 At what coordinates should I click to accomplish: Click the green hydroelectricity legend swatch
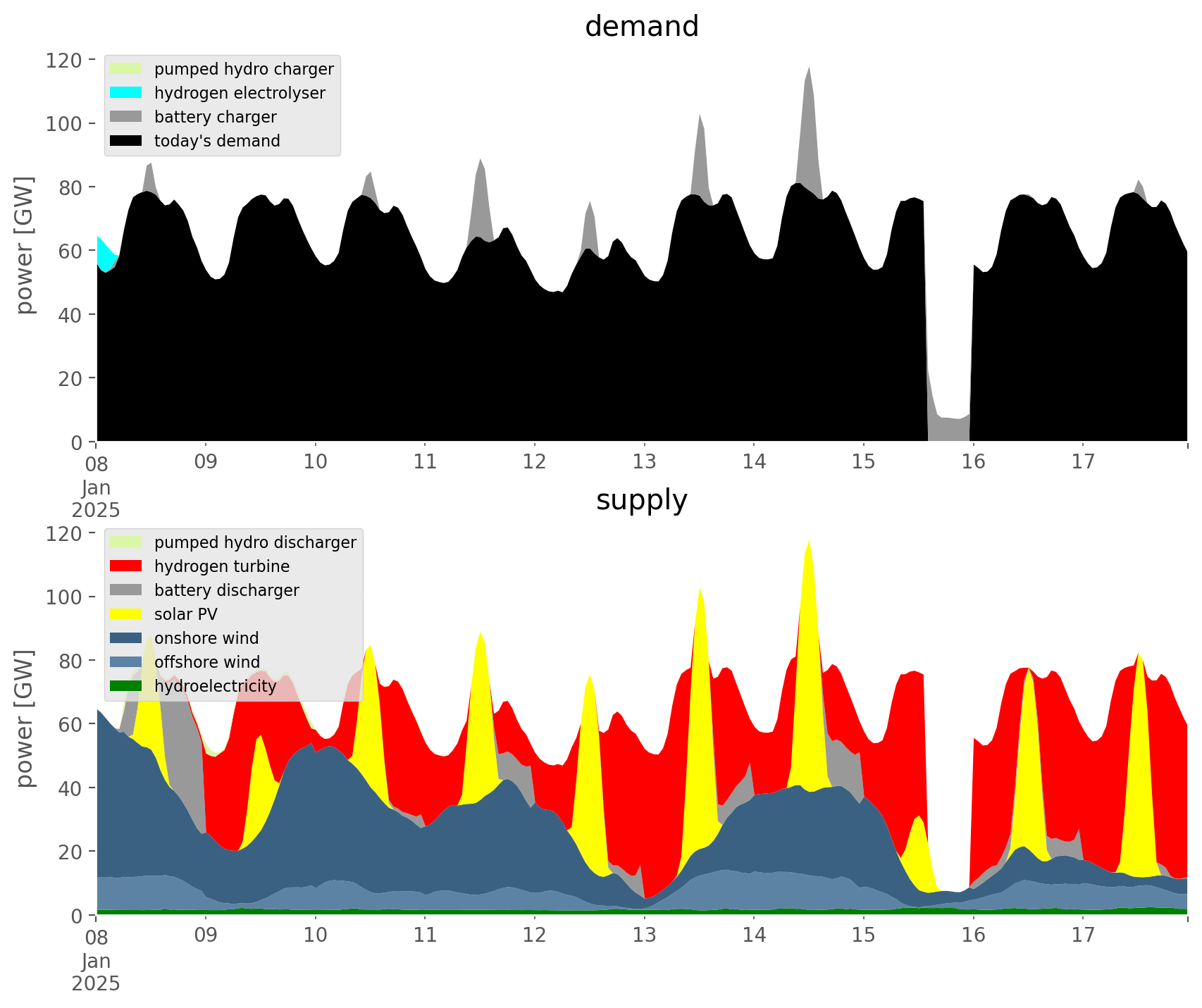[126, 686]
